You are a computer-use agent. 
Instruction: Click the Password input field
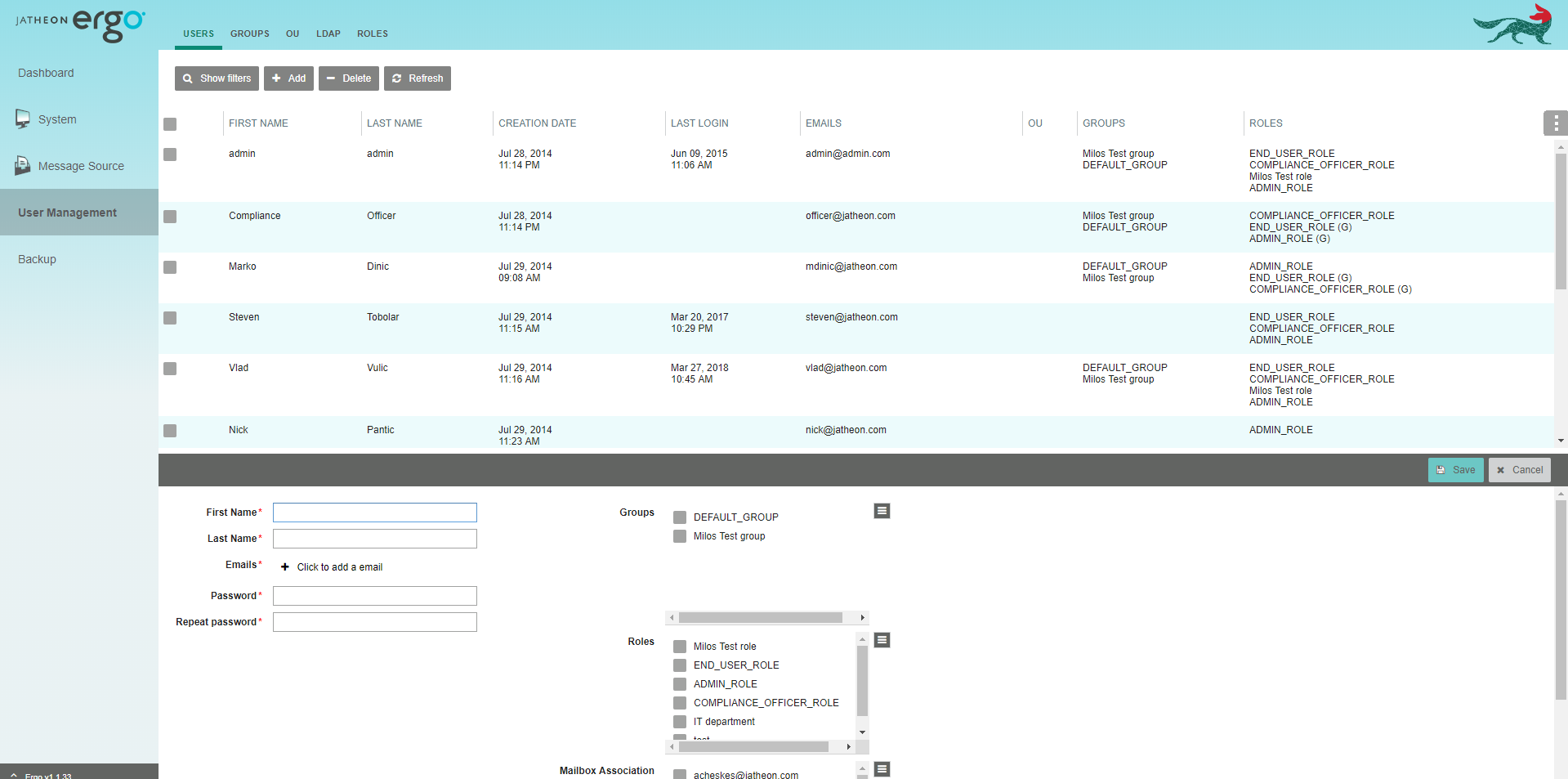tap(375, 596)
